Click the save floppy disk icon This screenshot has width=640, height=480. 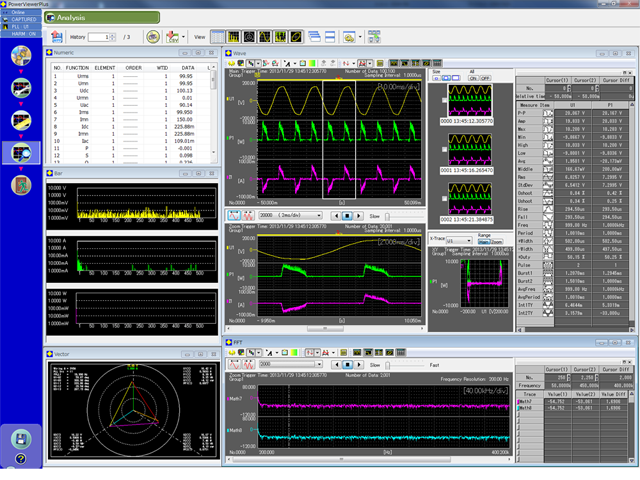21,439
